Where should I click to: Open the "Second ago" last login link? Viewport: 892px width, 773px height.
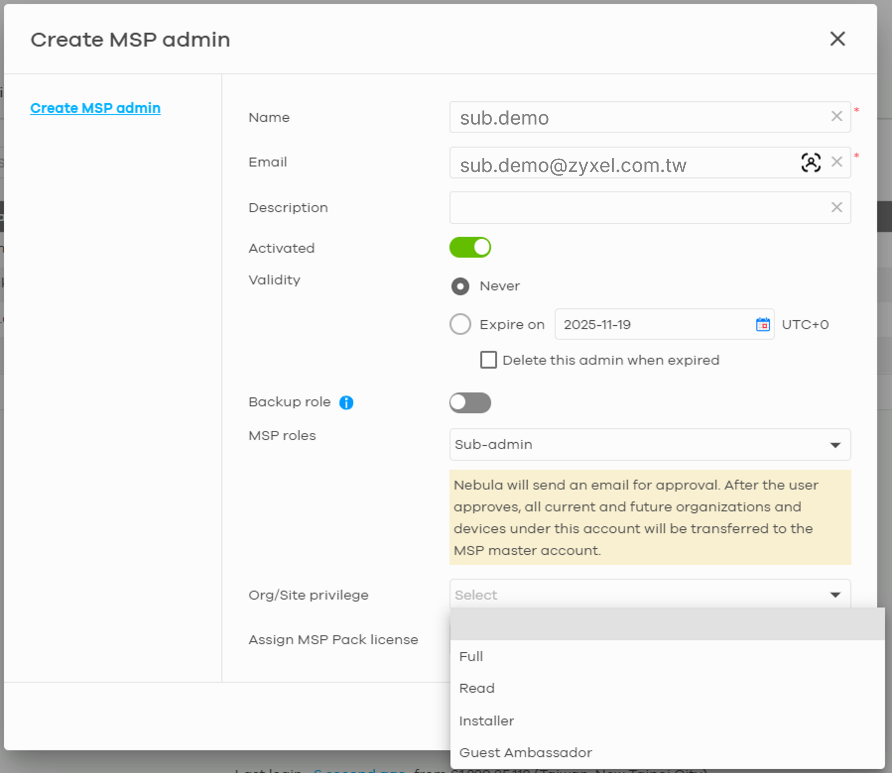[360, 770]
